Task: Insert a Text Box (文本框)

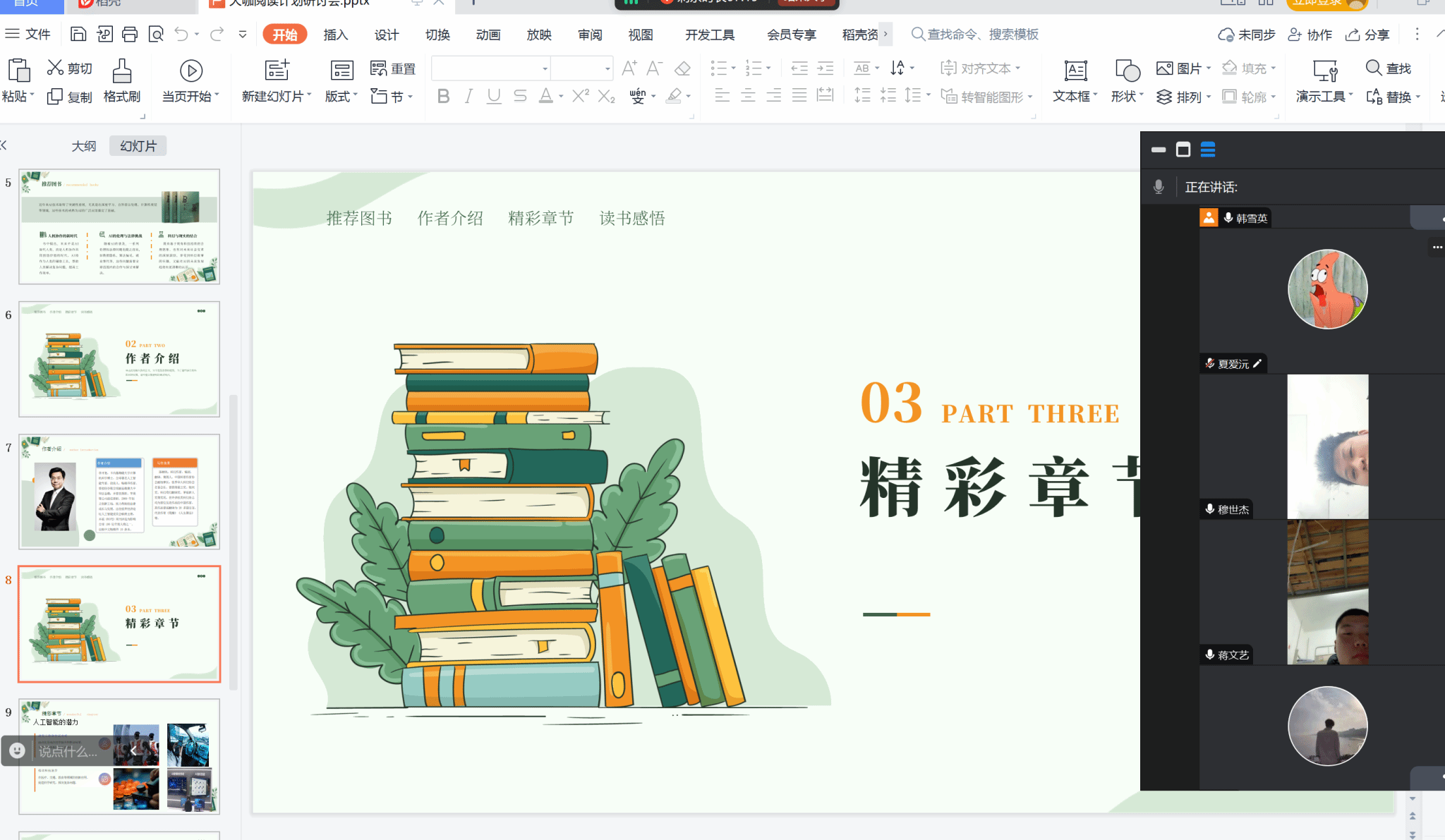Action: tap(1075, 71)
